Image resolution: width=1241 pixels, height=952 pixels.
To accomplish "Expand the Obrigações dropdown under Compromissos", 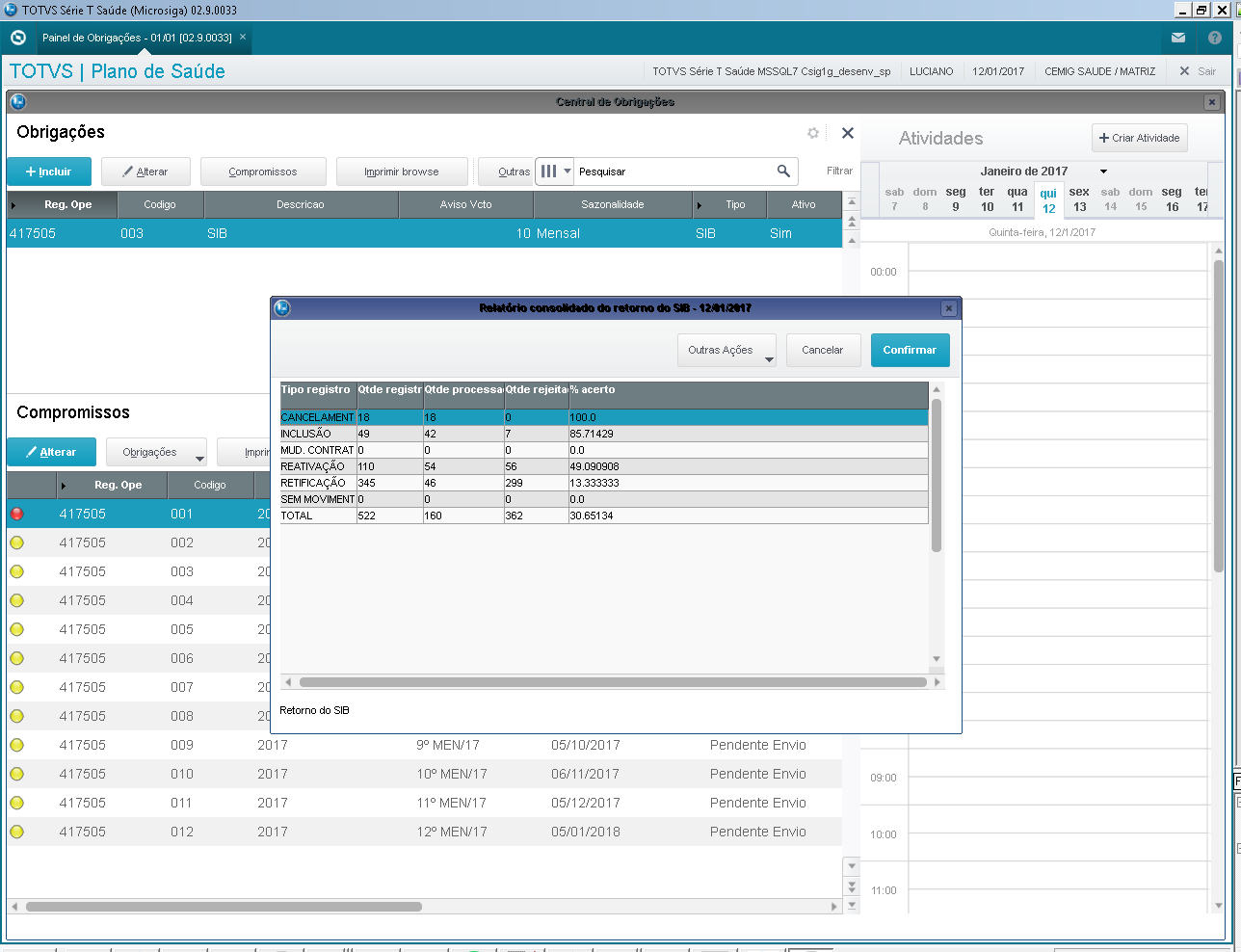I will [x=157, y=452].
